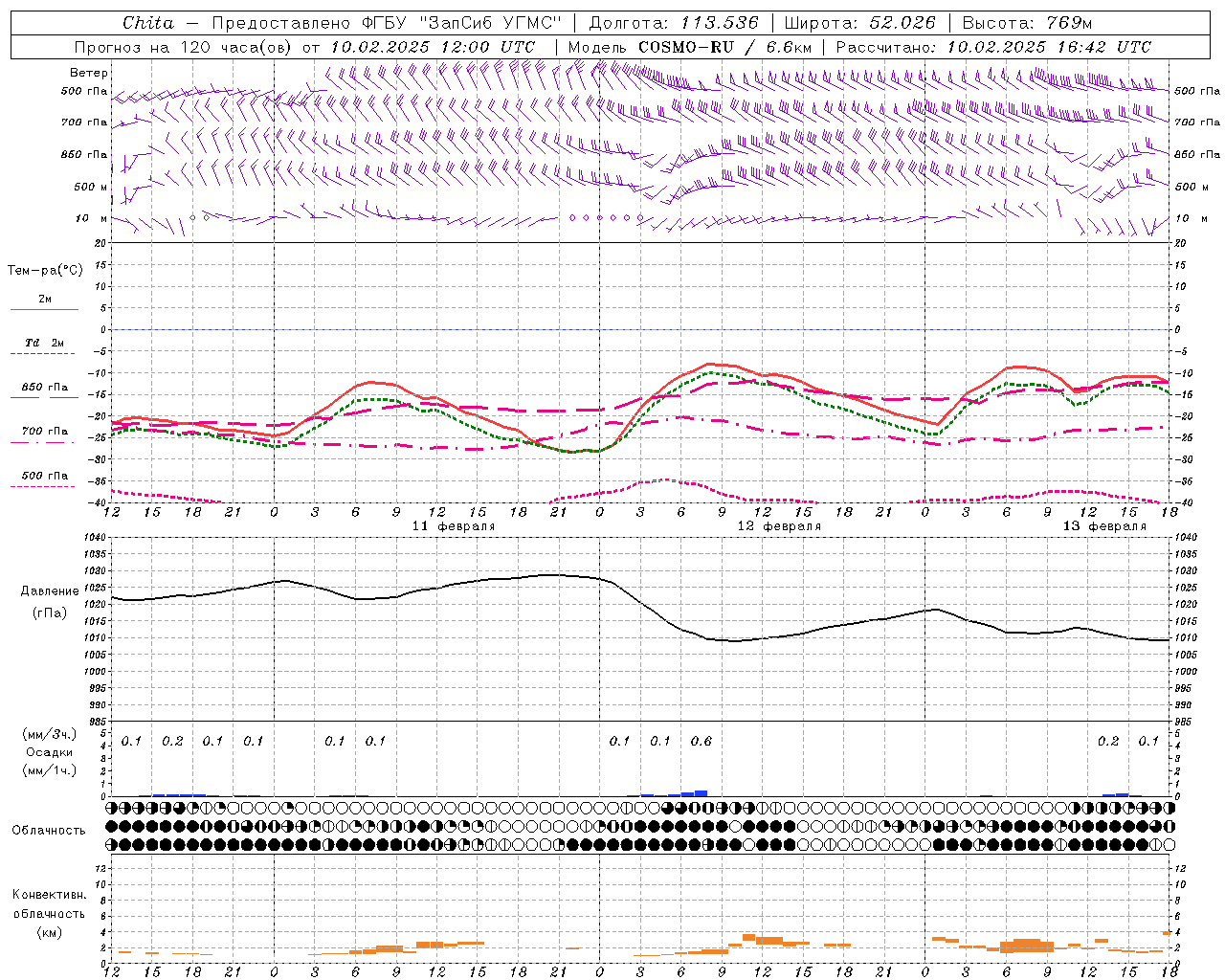The height and width of the screenshot is (980, 1225).
Task: Click the "13 февраля" date label
Action: click(1104, 526)
